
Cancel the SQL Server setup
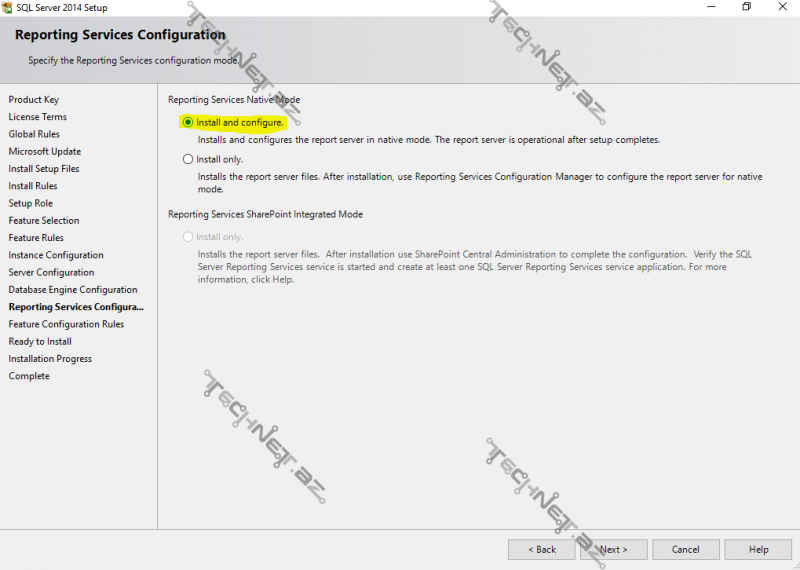coord(685,549)
